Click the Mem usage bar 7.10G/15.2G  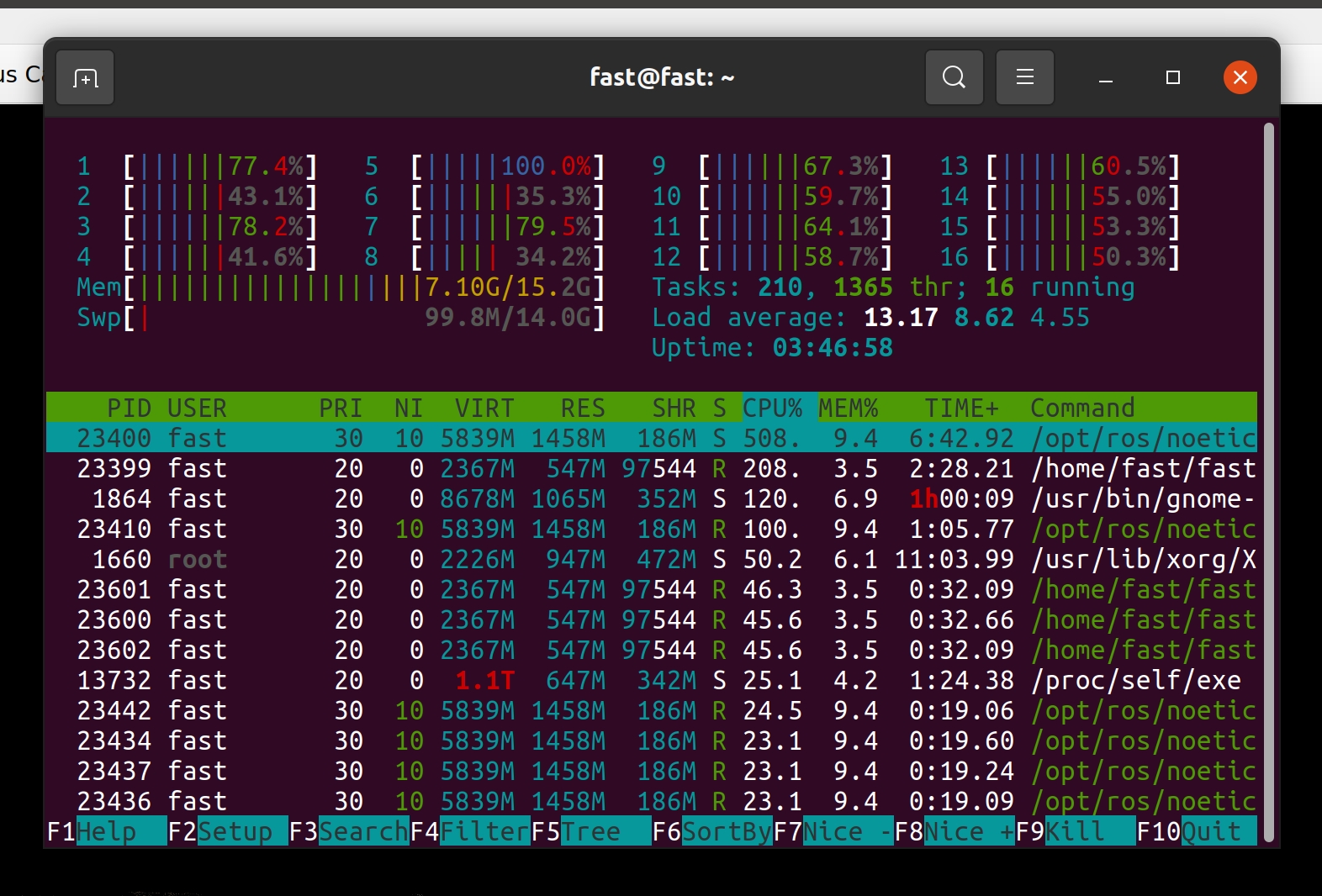coord(341,287)
